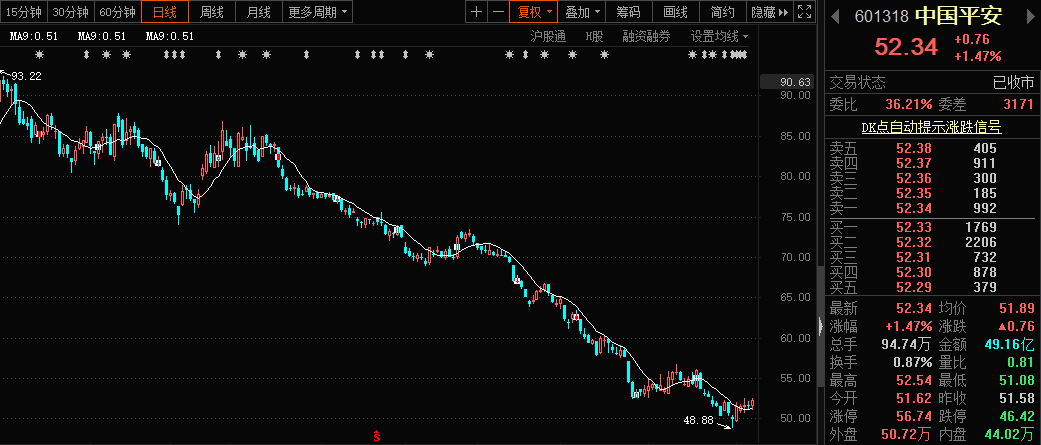Expand 更多周期 period dropdown

(x=317, y=12)
